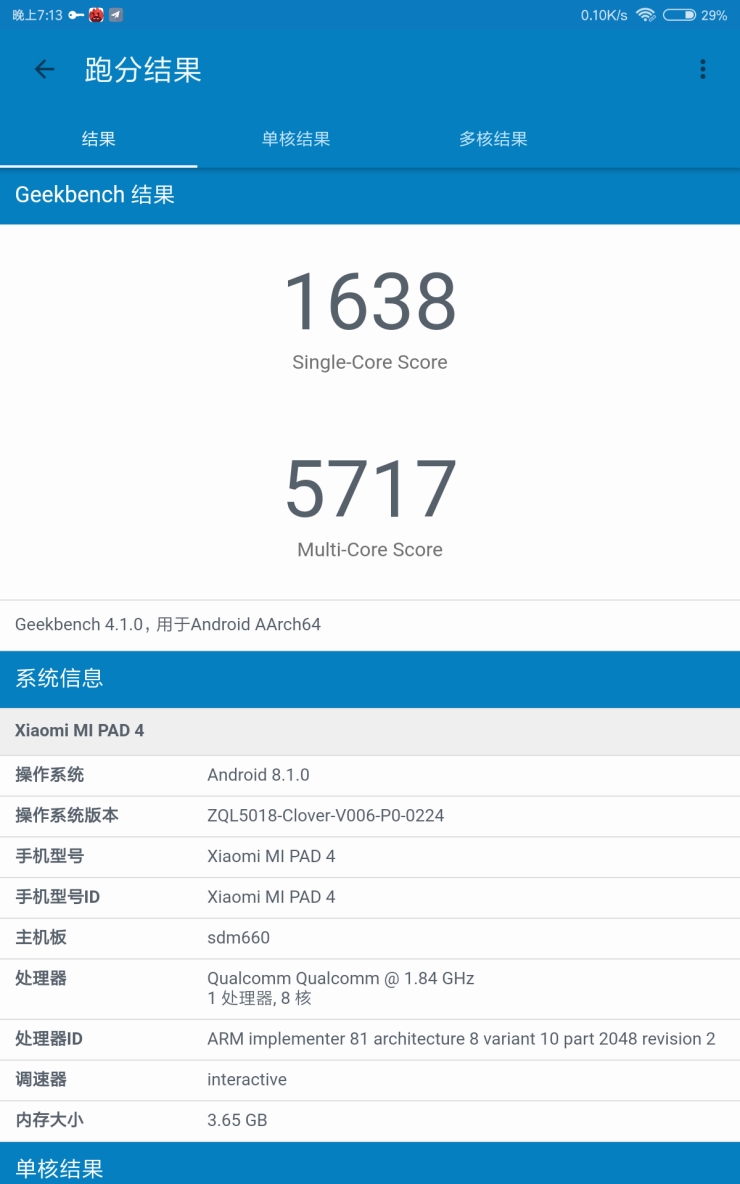Image resolution: width=740 pixels, height=1184 pixels.
Task: Tap the battery icon in status bar
Action: pyautogui.click(x=679, y=15)
